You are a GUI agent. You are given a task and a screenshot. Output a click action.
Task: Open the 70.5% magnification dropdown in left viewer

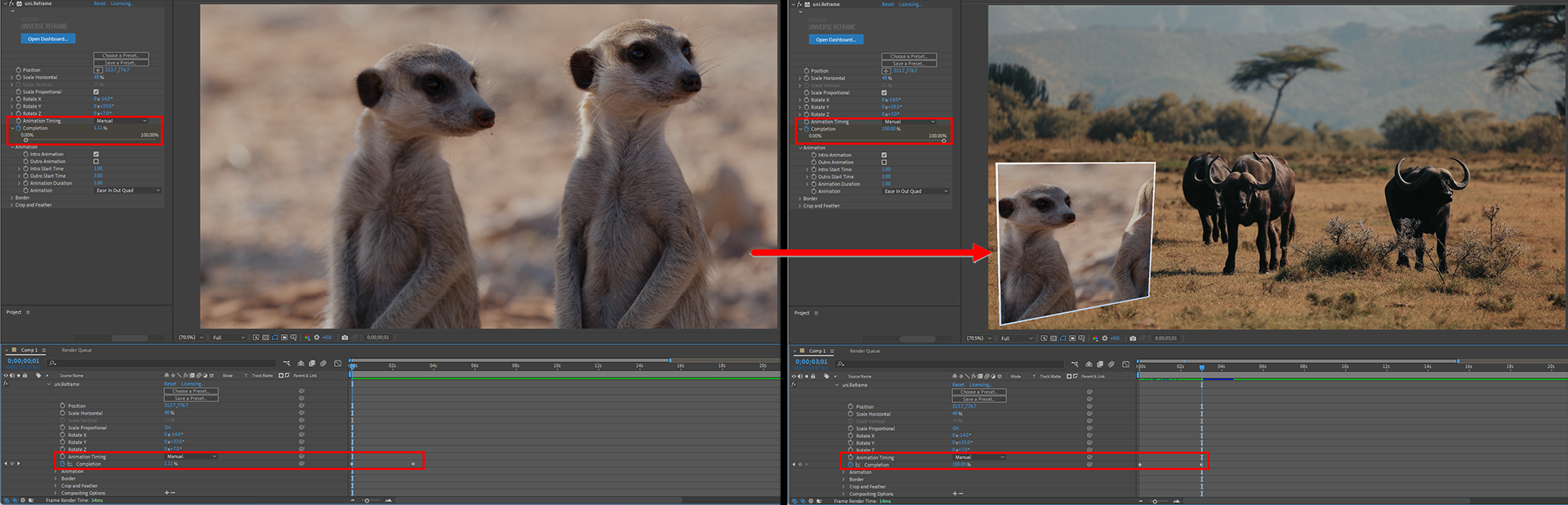(191, 337)
